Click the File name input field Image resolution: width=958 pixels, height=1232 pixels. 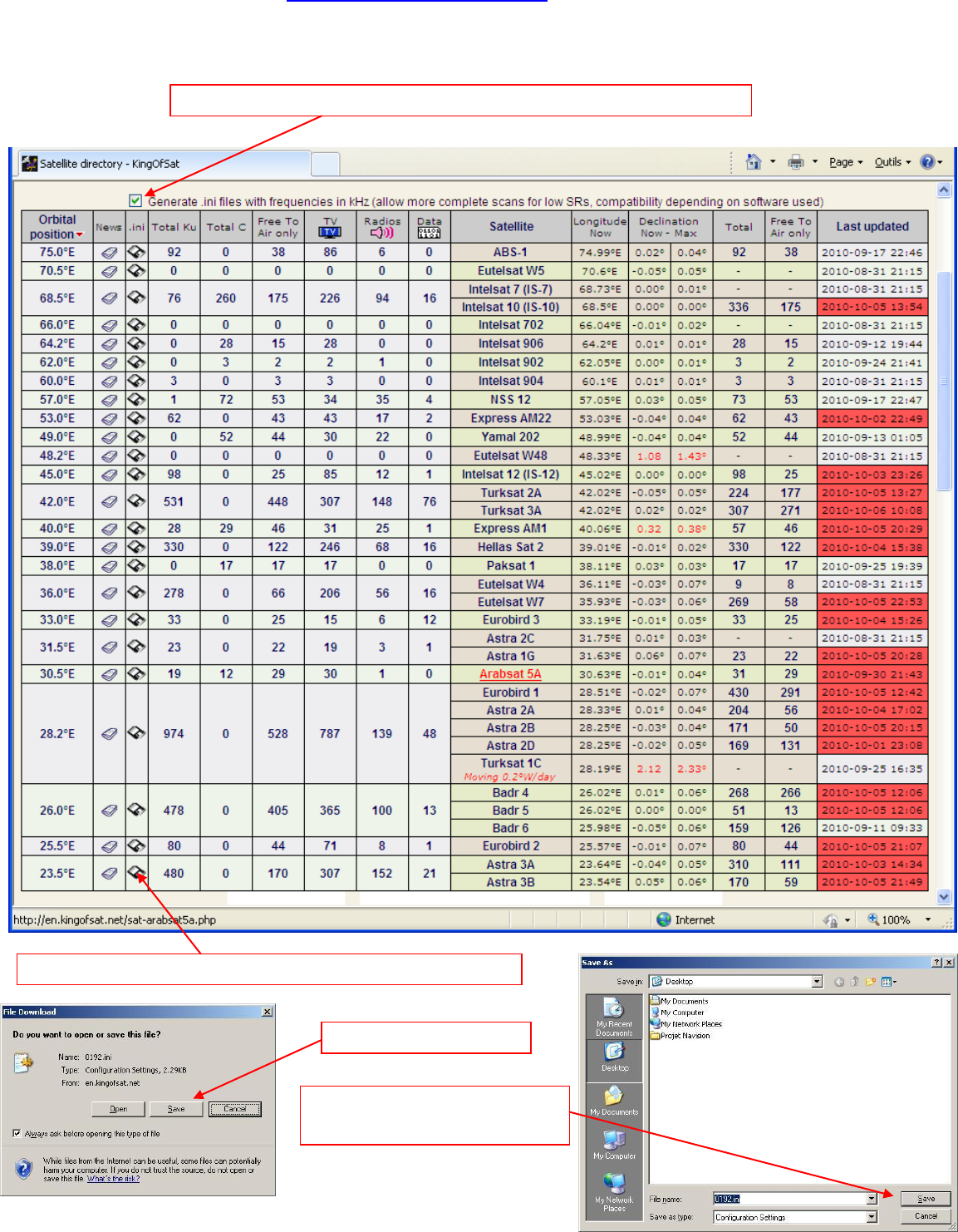(789, 1199)
